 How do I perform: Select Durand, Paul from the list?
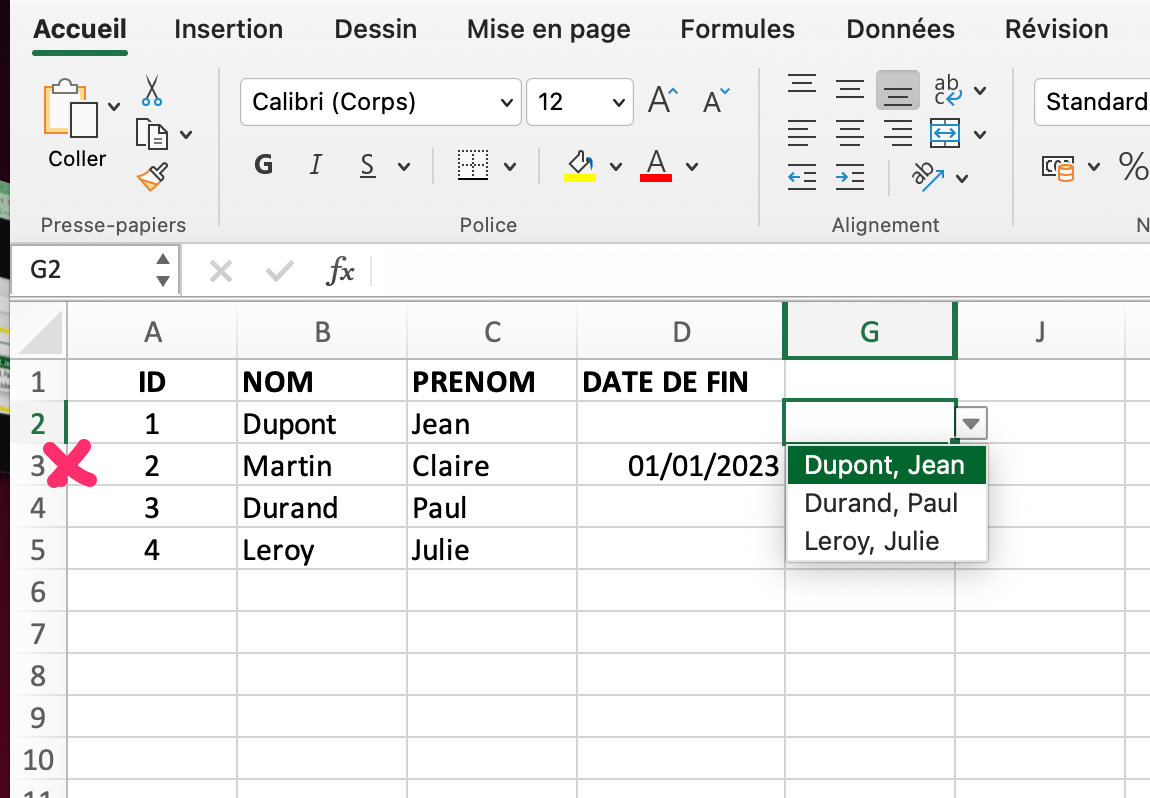880,503
